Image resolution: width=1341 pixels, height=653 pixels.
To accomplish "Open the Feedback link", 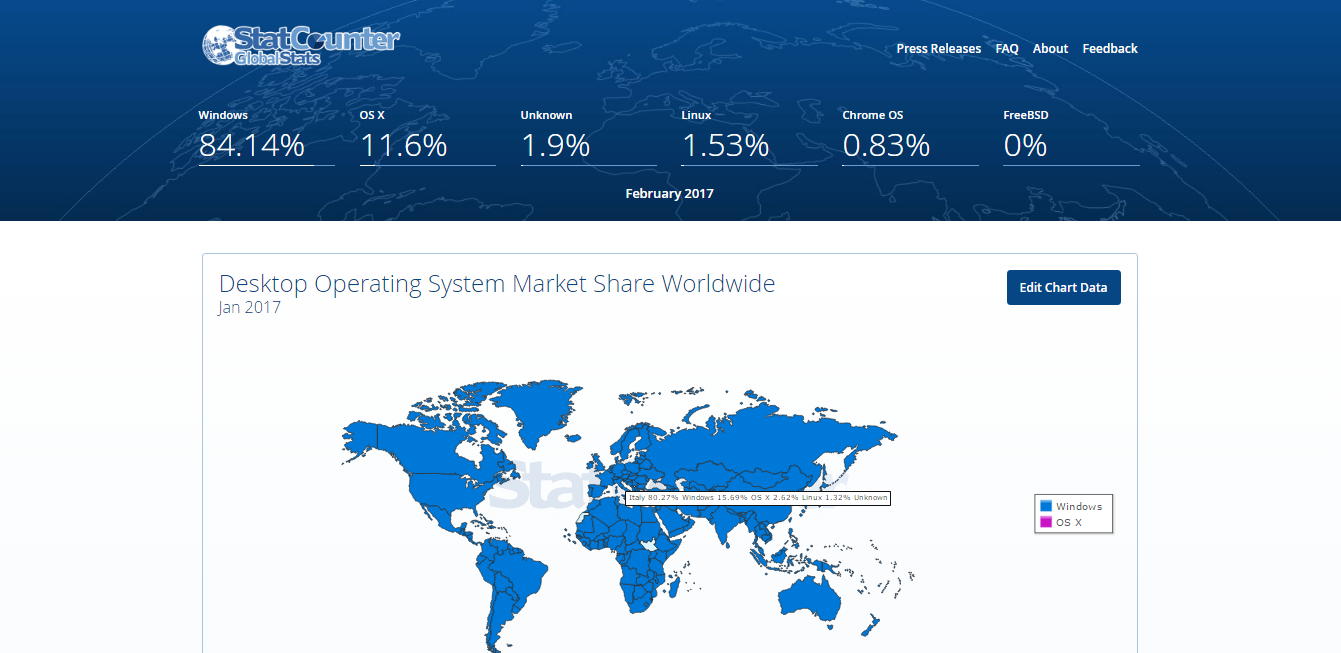I will pyautogui.click(x=1110, y=48).
